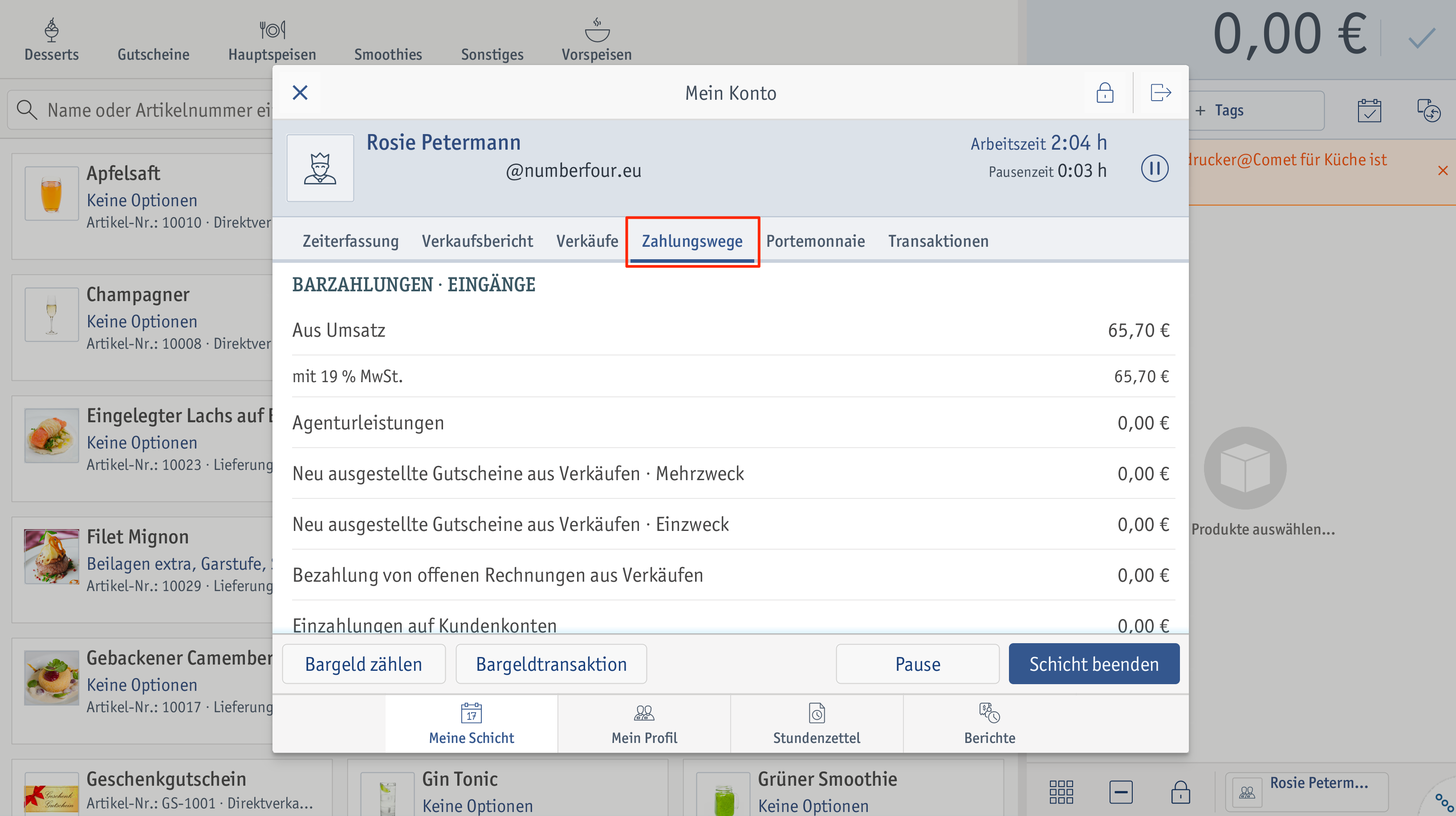Open the Portemonnaie tab
The height and width of the screenshot is (816, 1456).
point(815,241)
